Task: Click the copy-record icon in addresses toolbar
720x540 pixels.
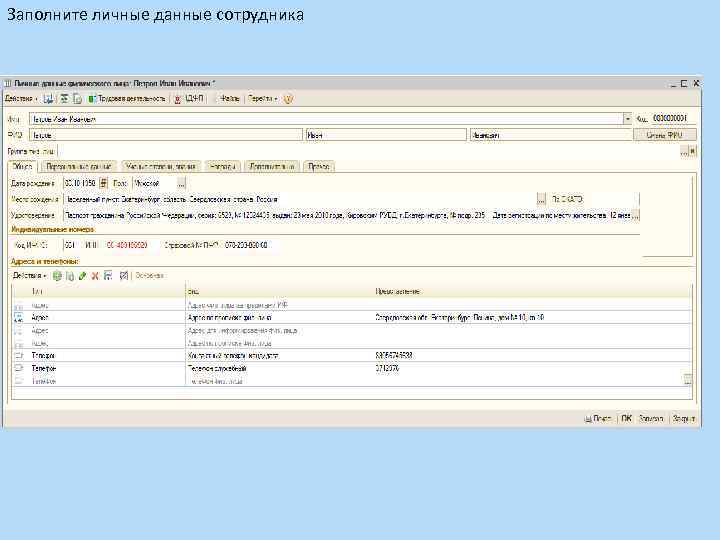Action: click(x=70, y=276)
